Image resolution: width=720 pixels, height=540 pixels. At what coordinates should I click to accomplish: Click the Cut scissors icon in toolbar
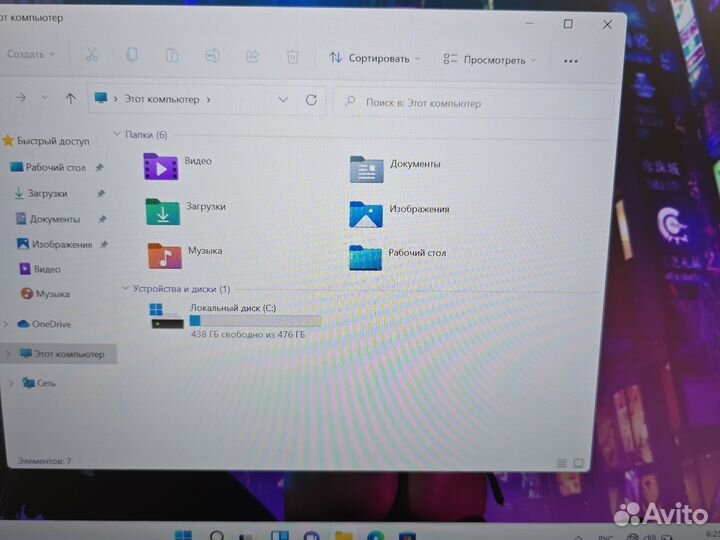[x=91, y=55]
